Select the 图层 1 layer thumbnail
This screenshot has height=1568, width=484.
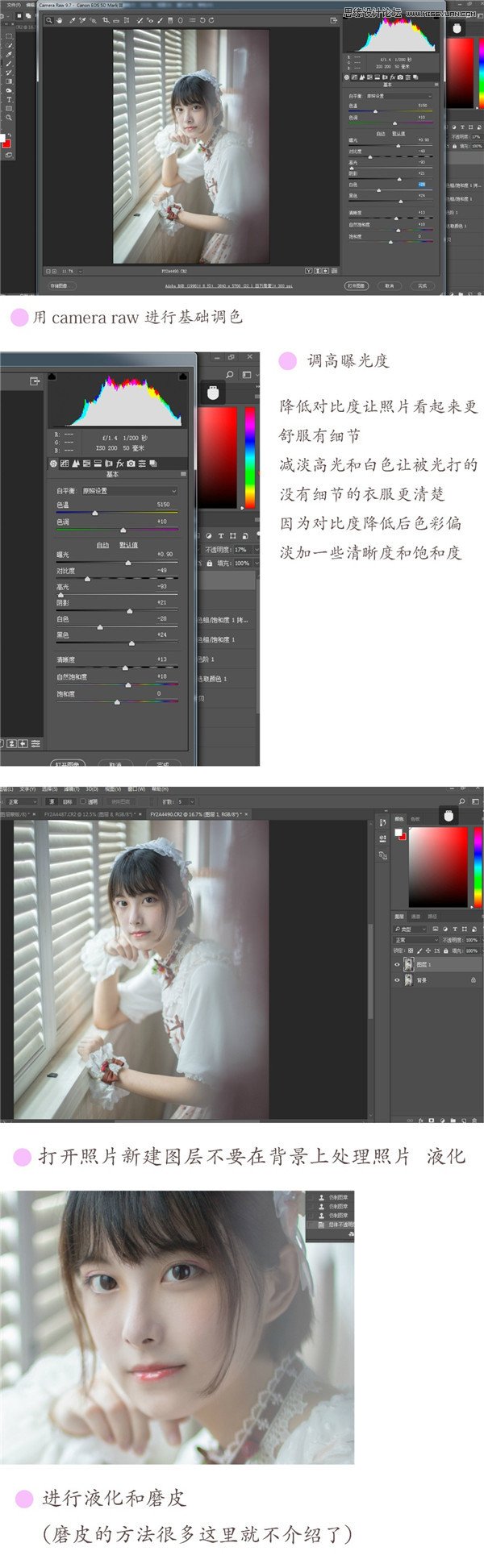pos(409,964)
